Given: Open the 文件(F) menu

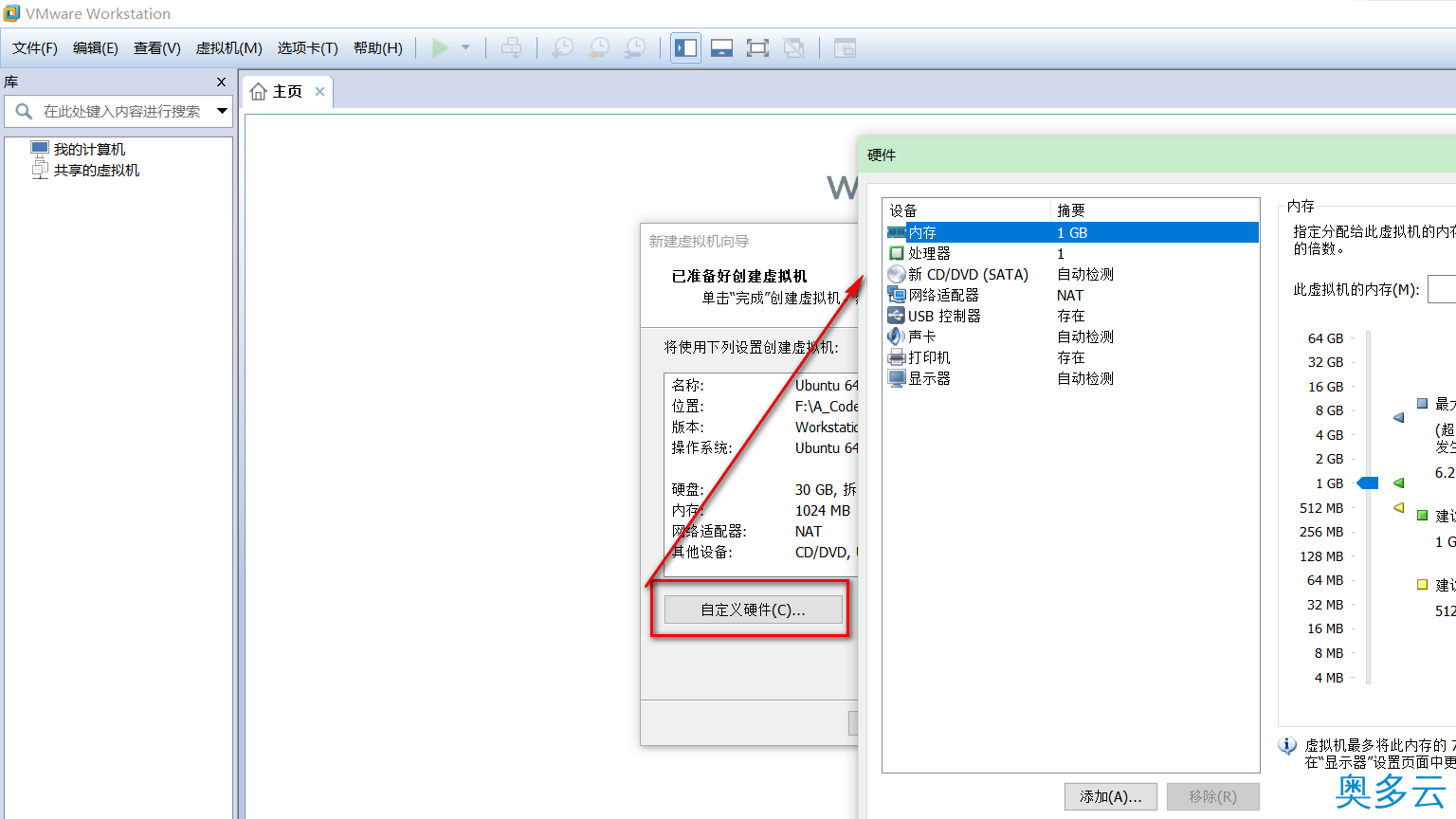Looking at the screenshot, I should coord(35,48).
